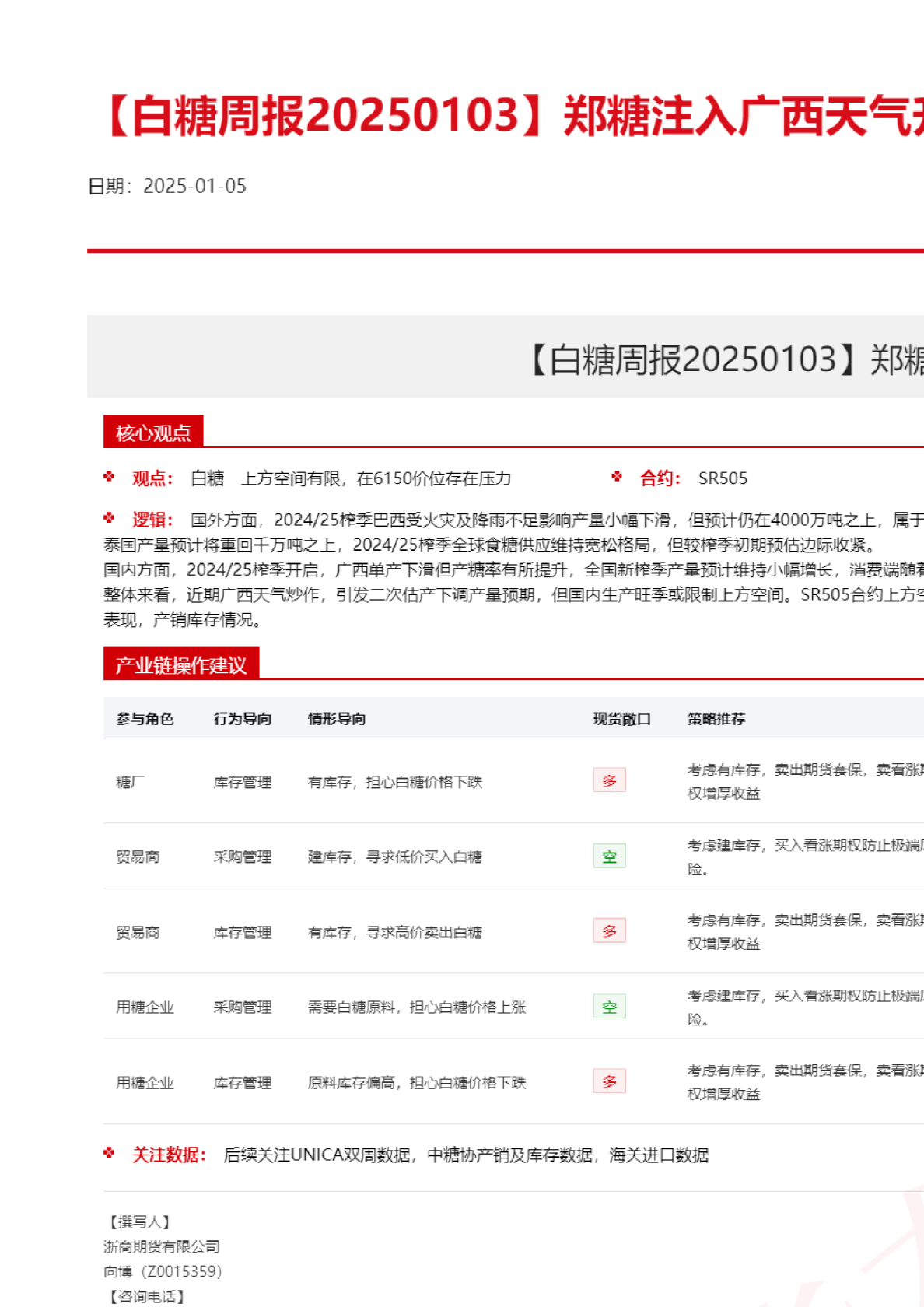
Task: Select the 核心观点 section tab
Action: coord(153,433)
